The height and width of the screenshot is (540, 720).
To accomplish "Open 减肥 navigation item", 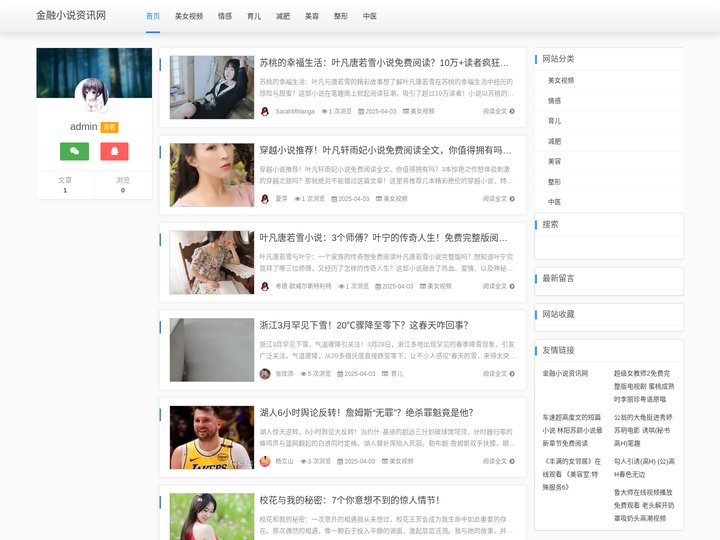I will tap(283, 16).
